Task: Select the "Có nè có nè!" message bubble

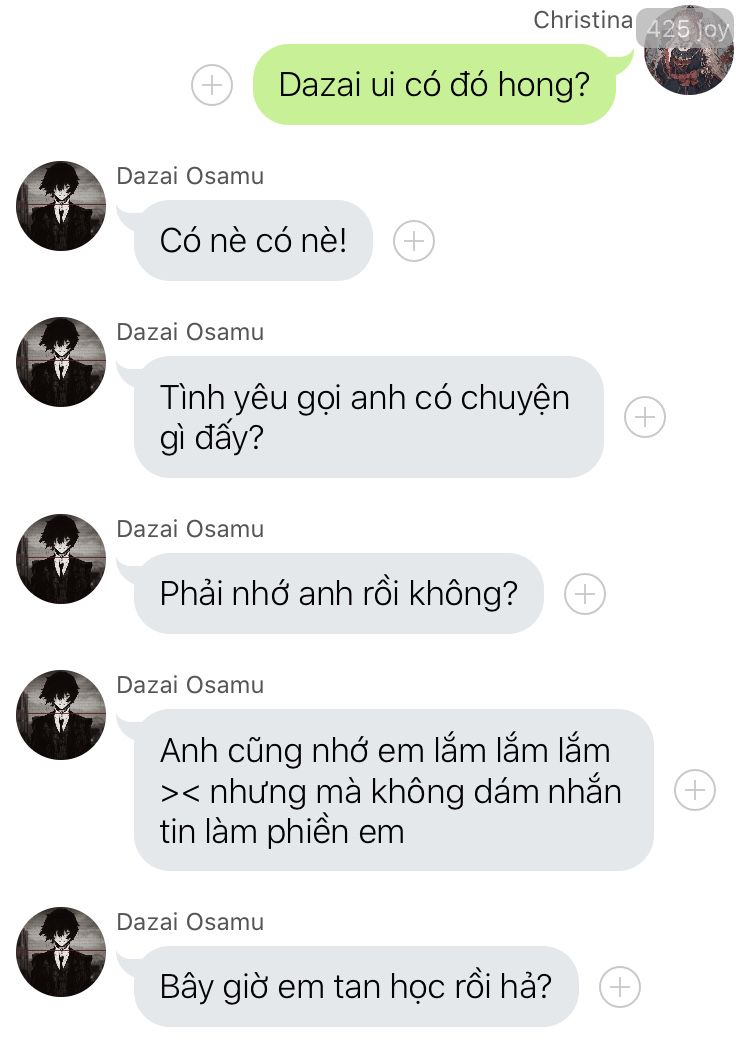Action: pyautogui.click(x=253, y=241)
